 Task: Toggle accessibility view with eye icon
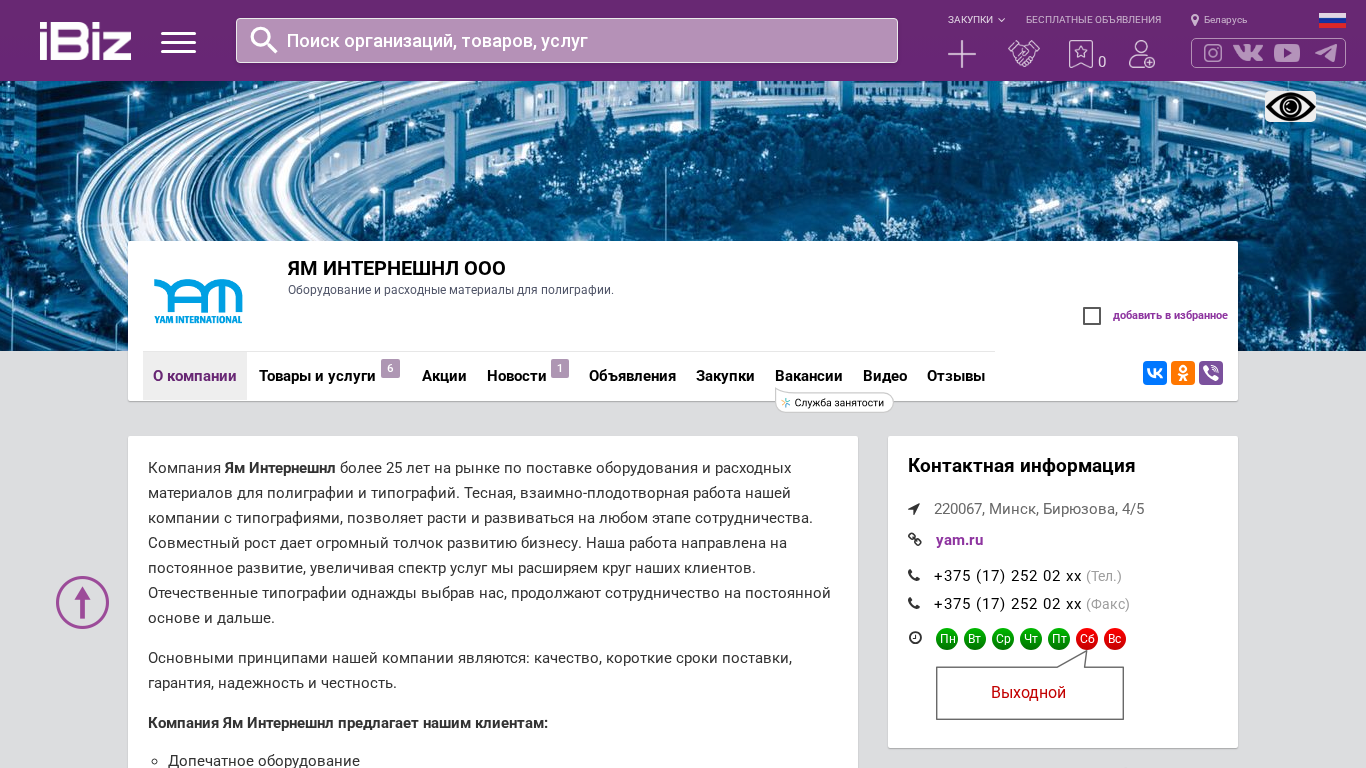pyautogui.click(x=1290, y=107)
